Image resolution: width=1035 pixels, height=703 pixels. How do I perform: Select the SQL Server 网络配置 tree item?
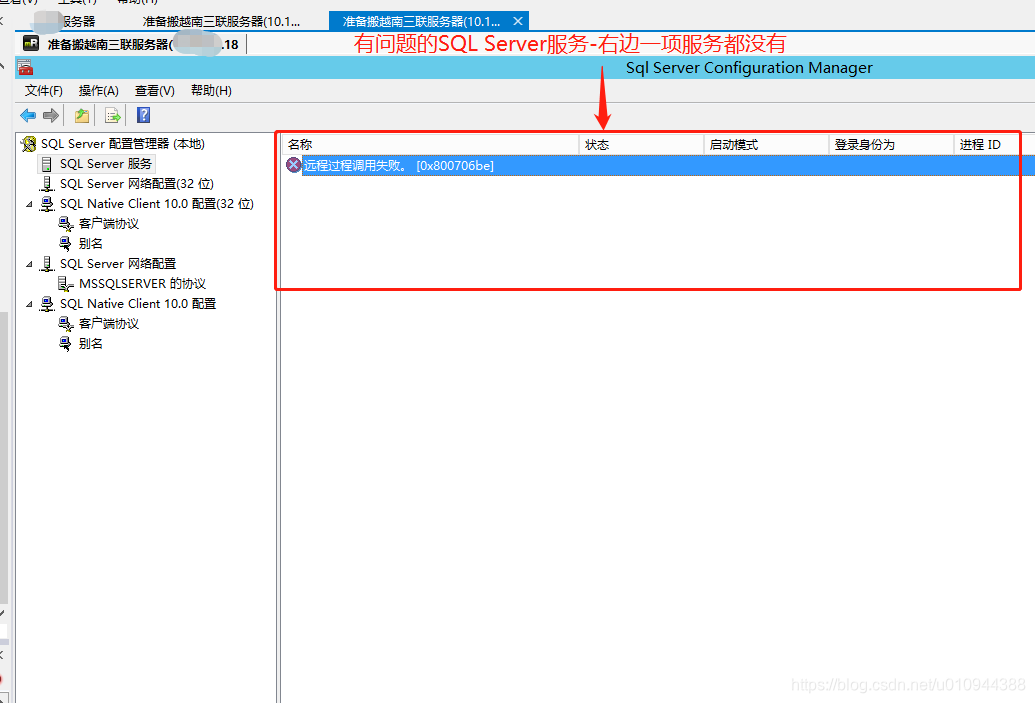(117, 264)
